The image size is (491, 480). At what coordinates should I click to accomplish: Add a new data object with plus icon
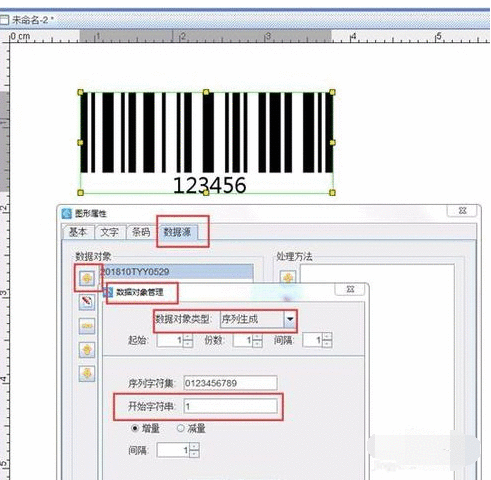coord(87,278)
